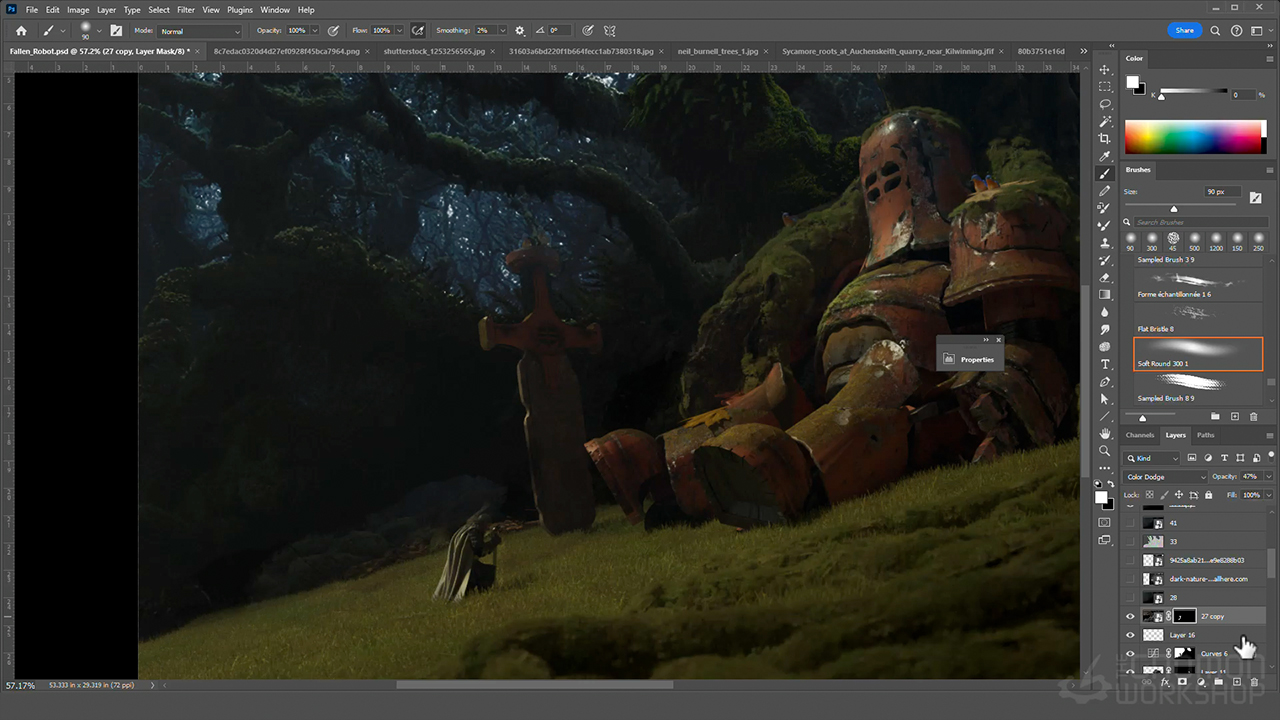Choose the Zoom tool in toolbar
This screenshot has width=1280, height=720.
pos(1105,451)
